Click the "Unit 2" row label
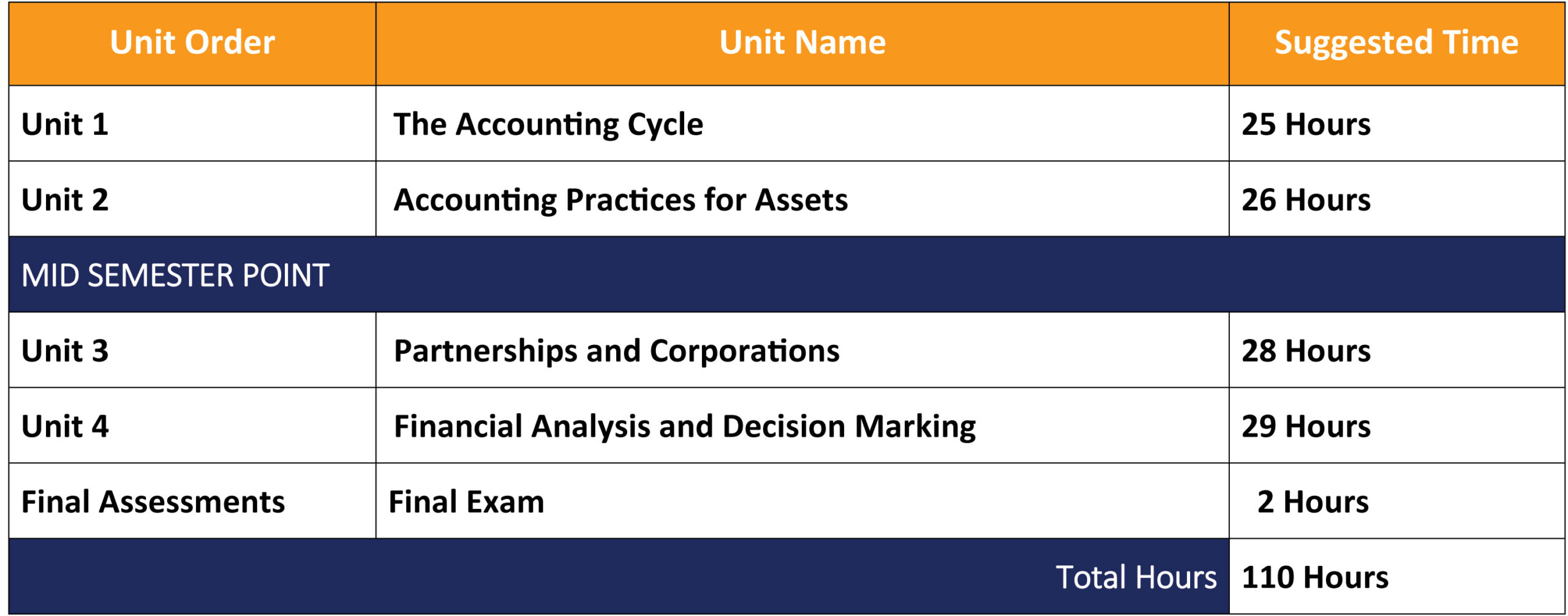This screenshot has height=616, width=1568. tap(65, 200)
